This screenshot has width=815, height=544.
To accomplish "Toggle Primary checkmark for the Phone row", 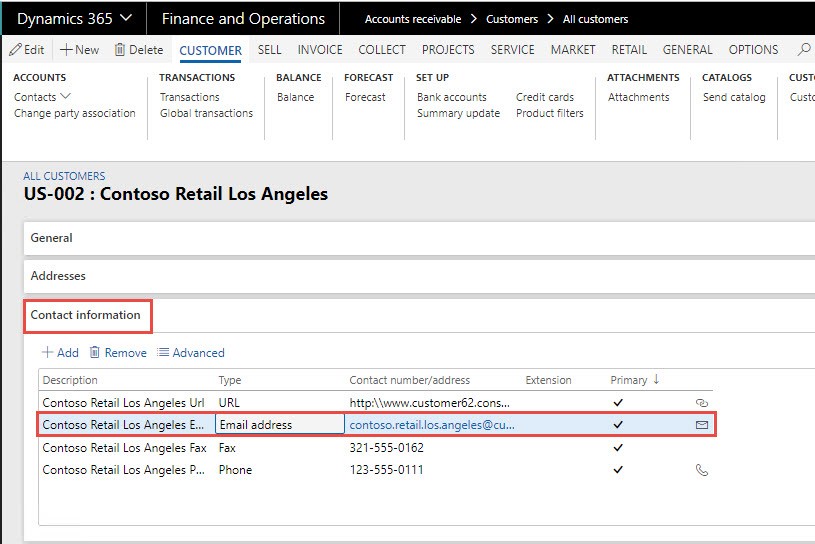I will [x=618, y=470].
